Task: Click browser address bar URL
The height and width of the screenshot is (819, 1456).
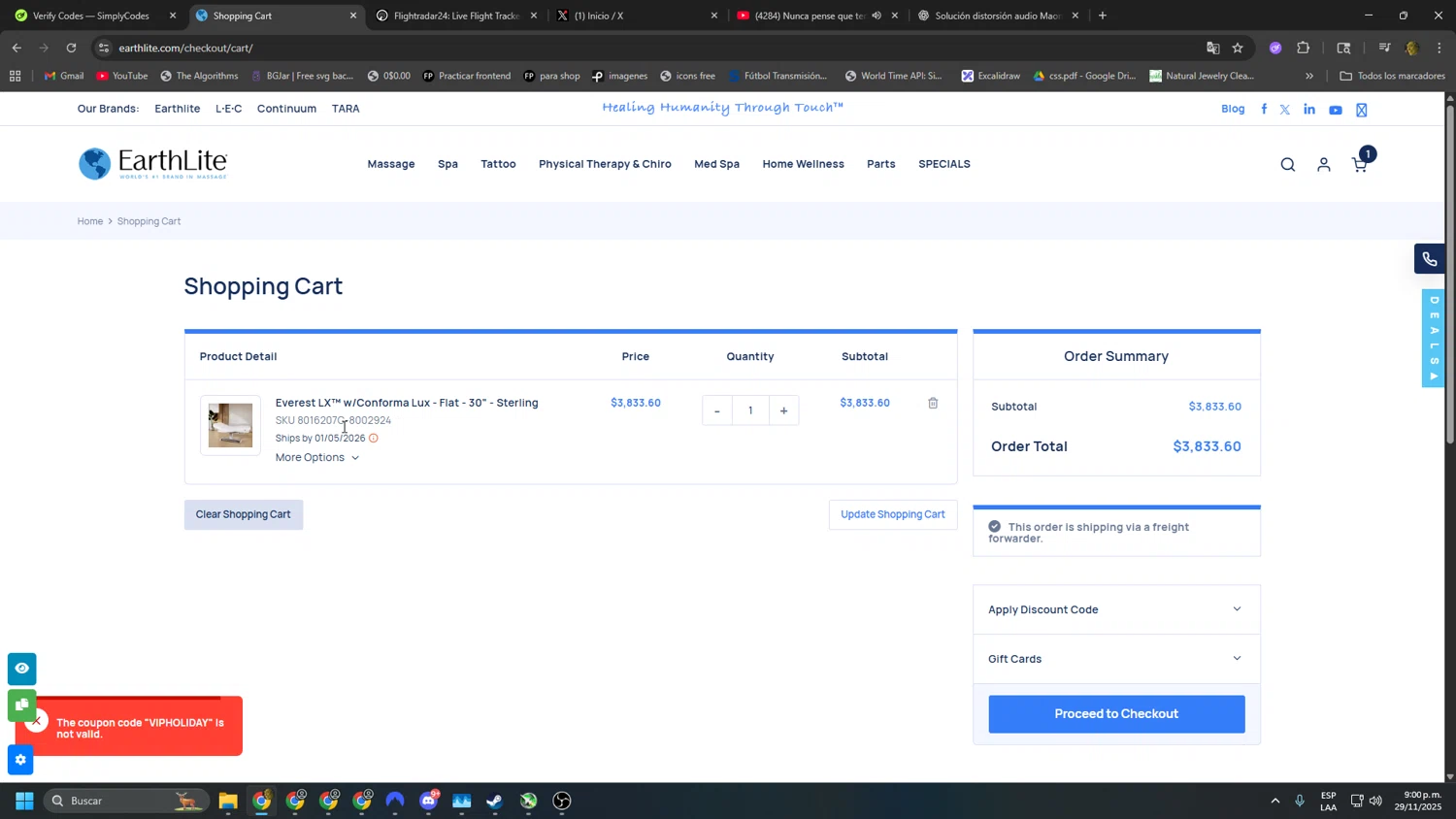Action: 185,48
